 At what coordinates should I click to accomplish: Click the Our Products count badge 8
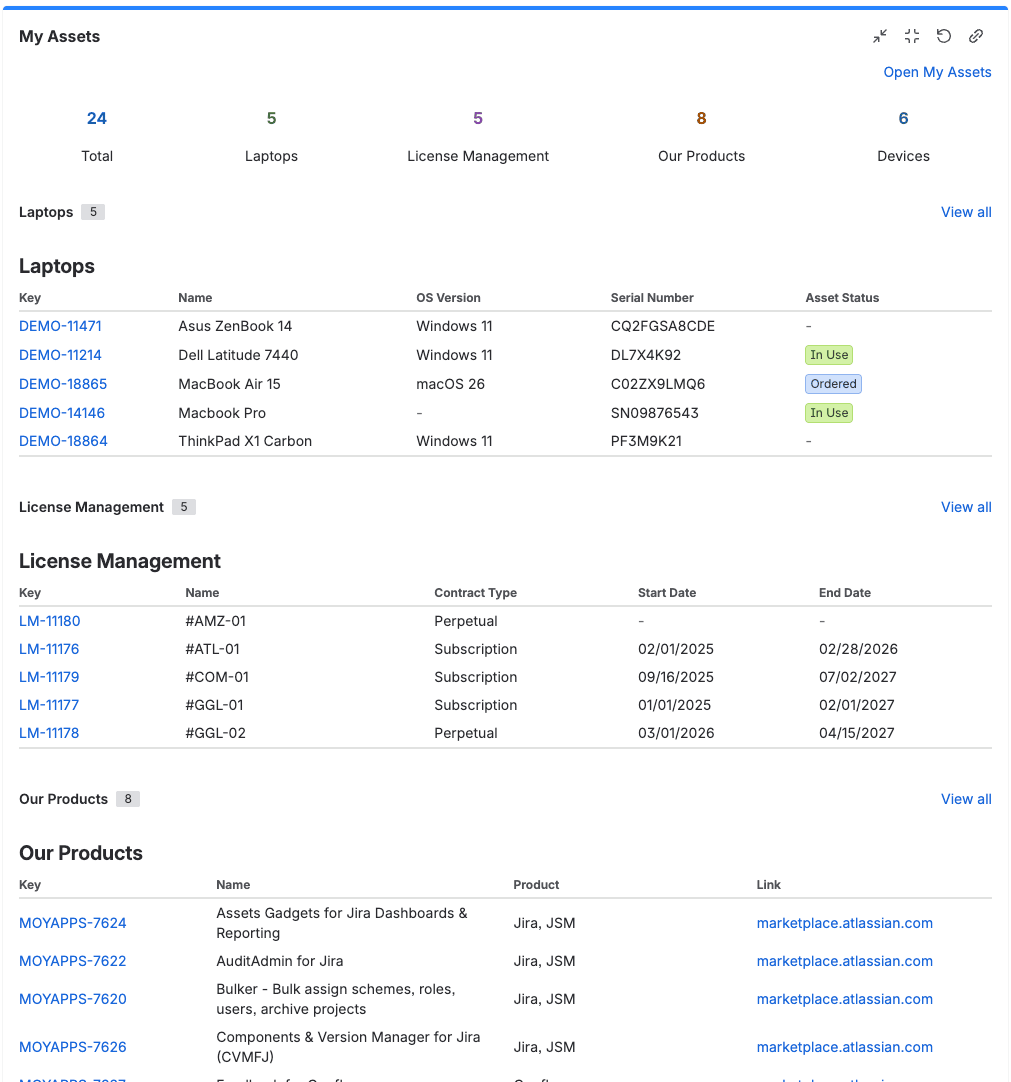coord(128,799)
